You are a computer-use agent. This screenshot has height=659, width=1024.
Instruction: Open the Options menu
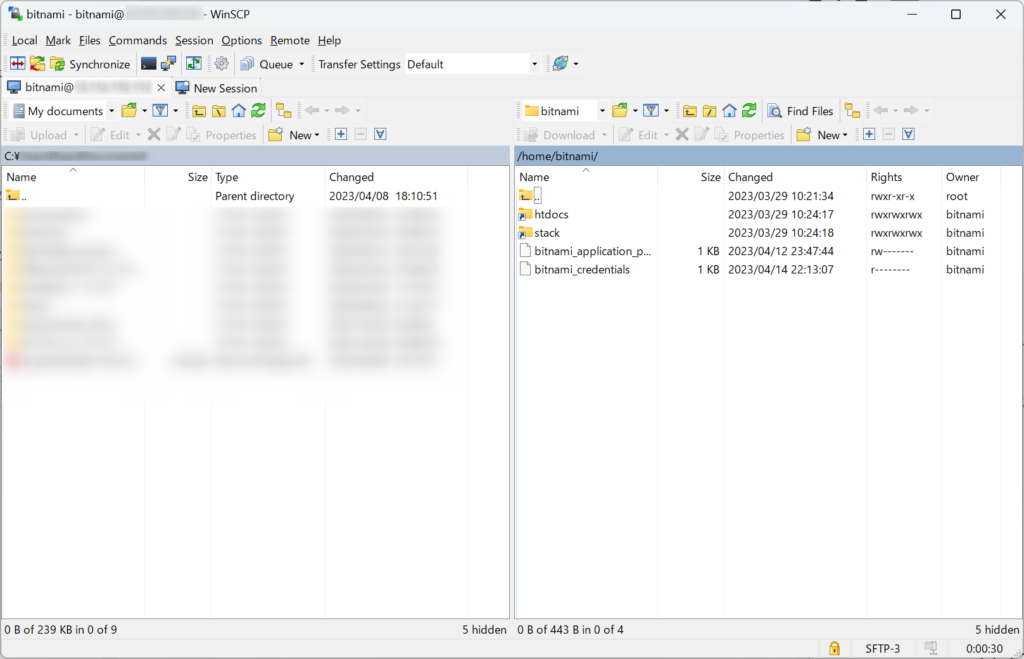coord(242,40)
